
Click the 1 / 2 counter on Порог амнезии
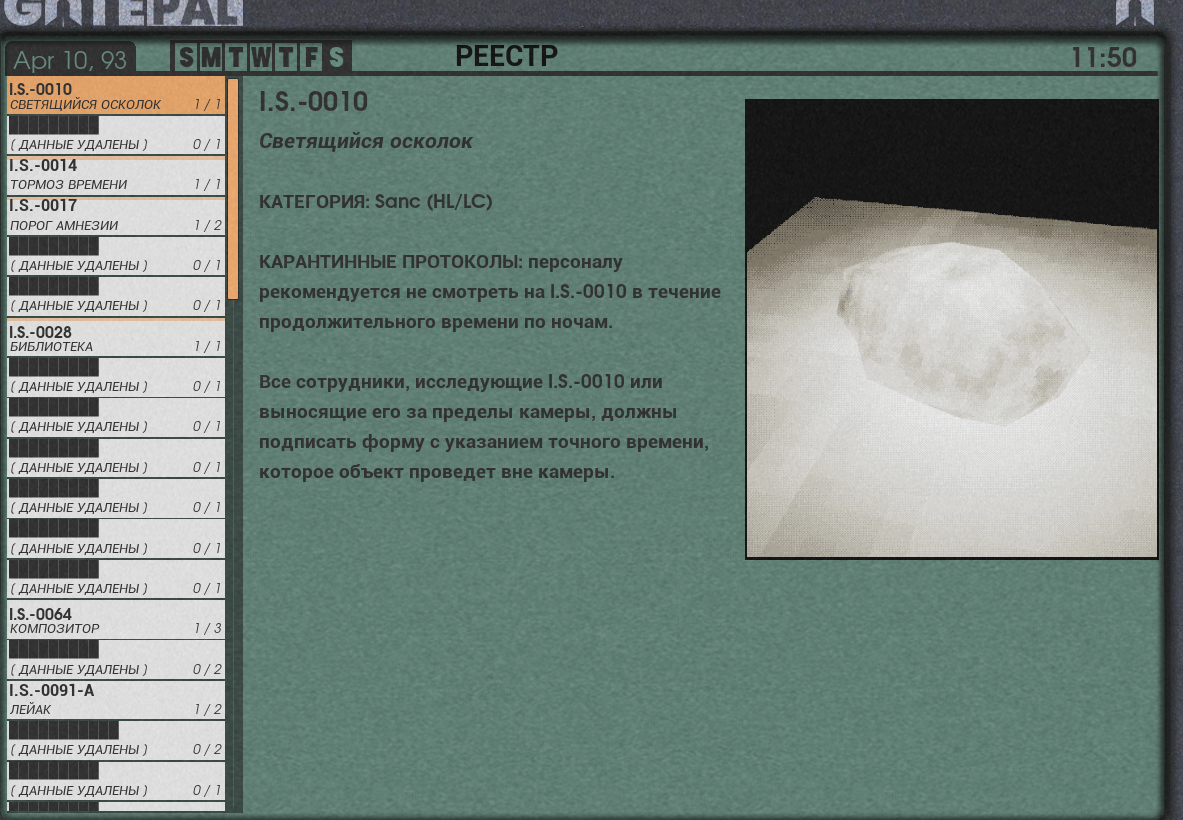pos(207,226)
